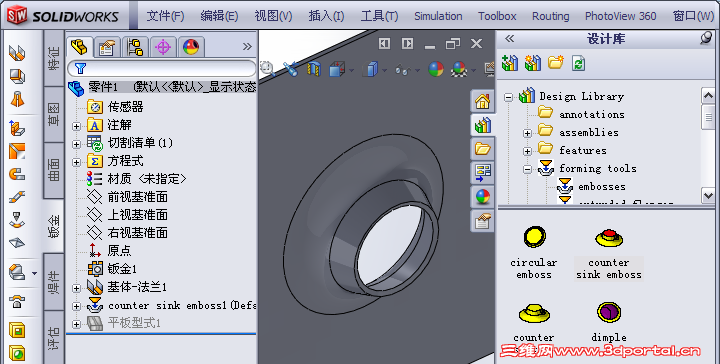
Task: Pin the 设计库 task pane
Action: pos(706,38)
